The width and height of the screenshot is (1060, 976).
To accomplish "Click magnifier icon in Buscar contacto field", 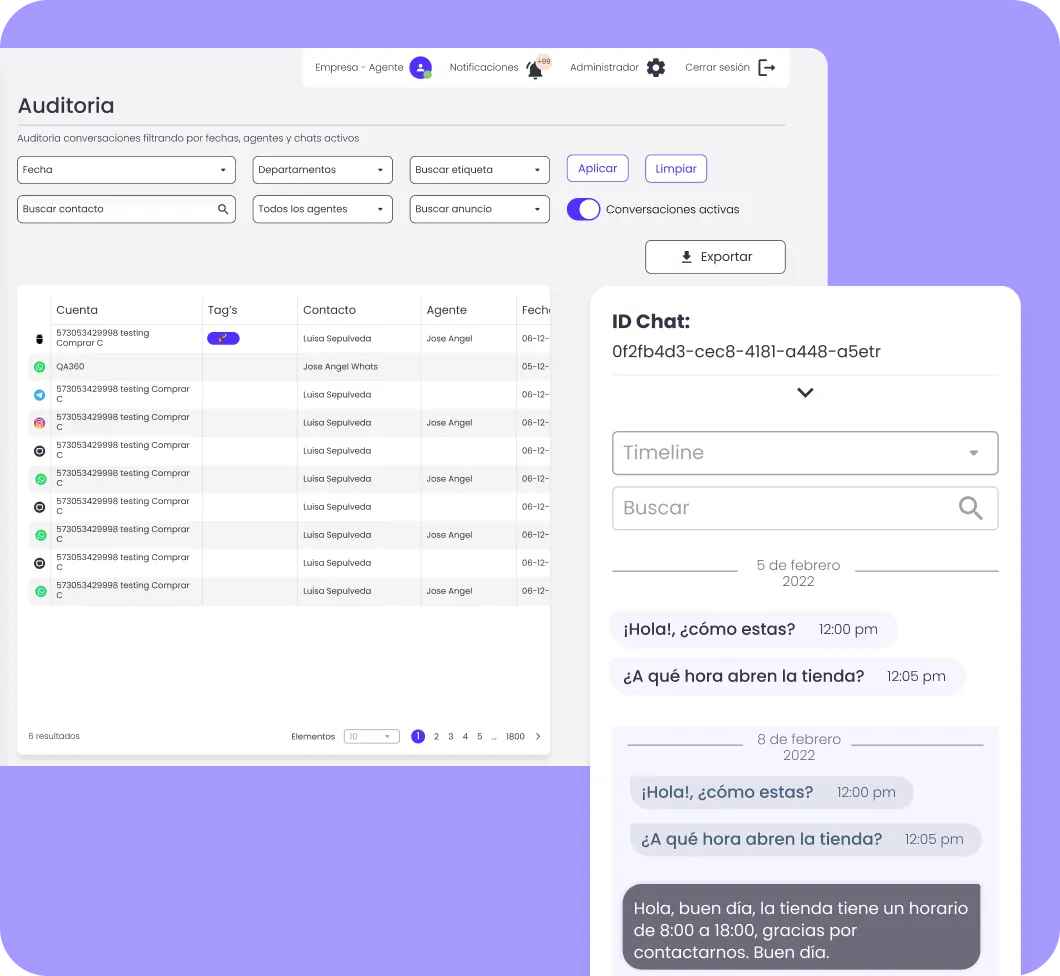I will point(223,210).
